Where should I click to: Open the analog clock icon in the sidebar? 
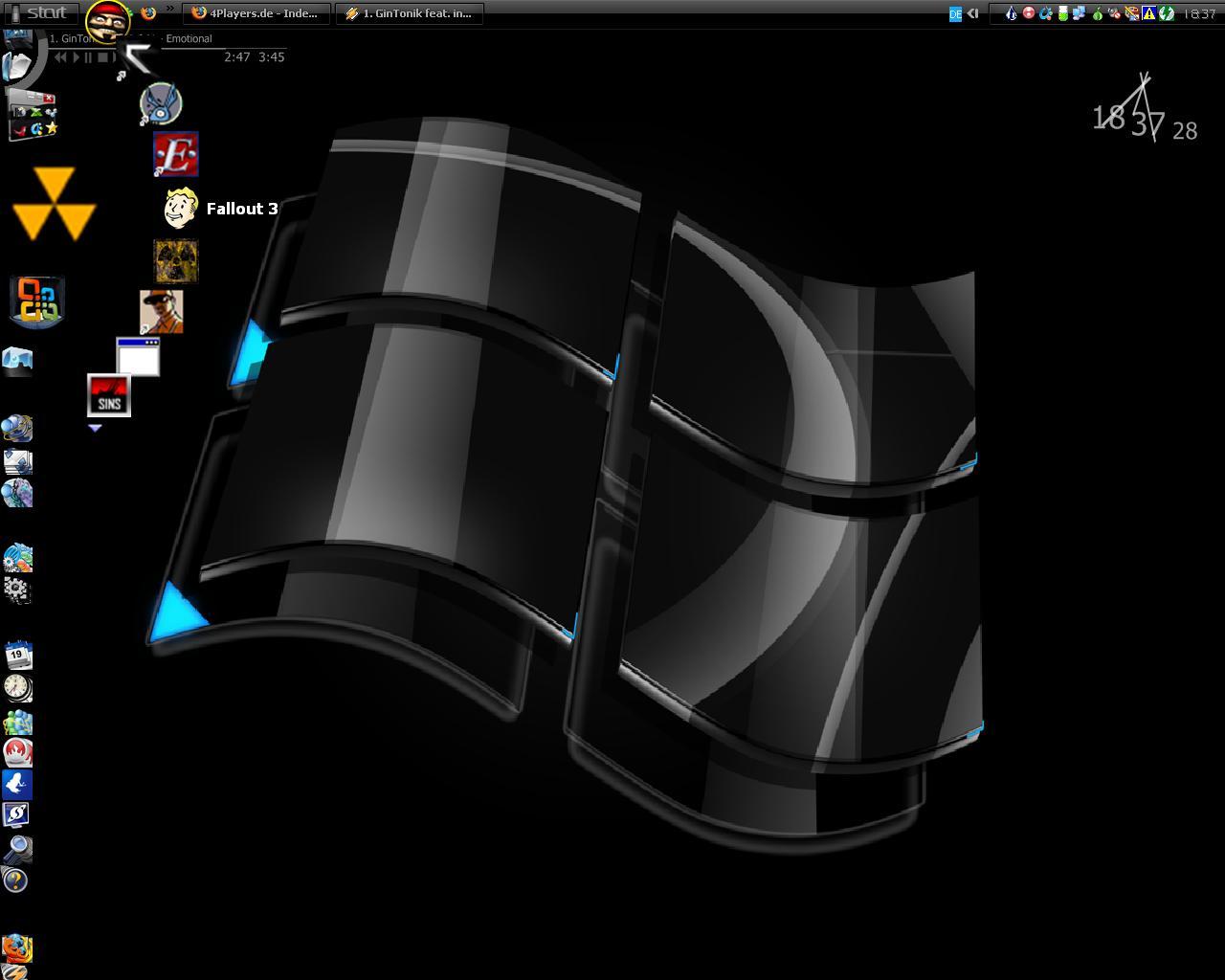[16, 688]
